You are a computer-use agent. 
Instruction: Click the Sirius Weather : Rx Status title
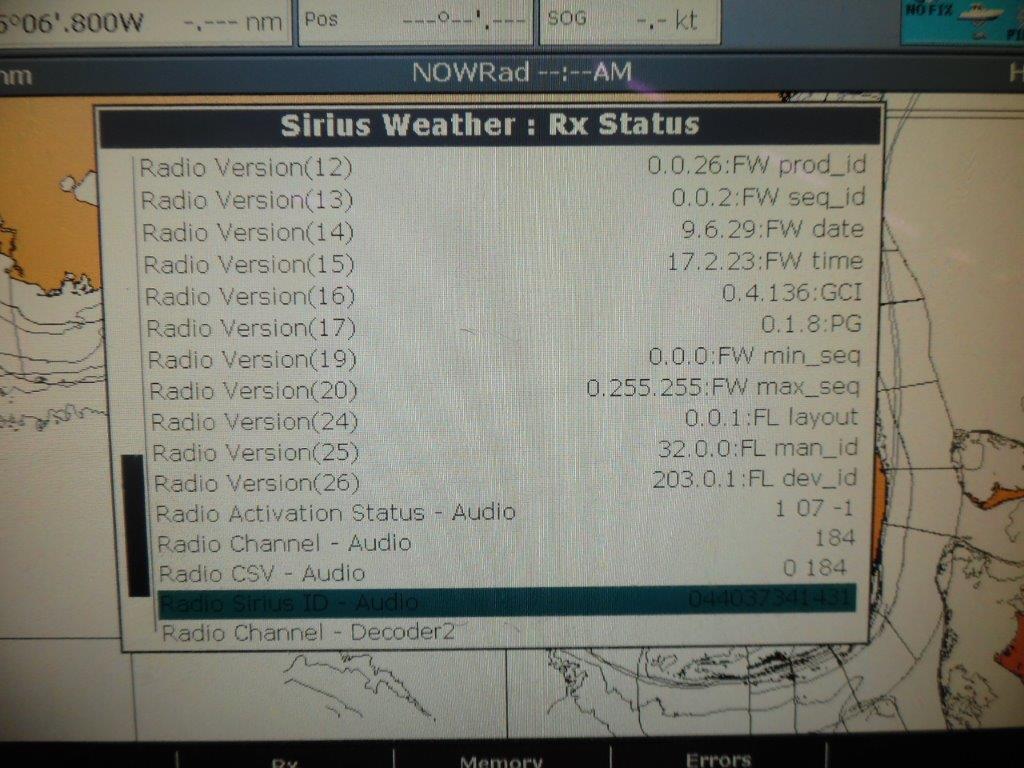click(490, 124)
